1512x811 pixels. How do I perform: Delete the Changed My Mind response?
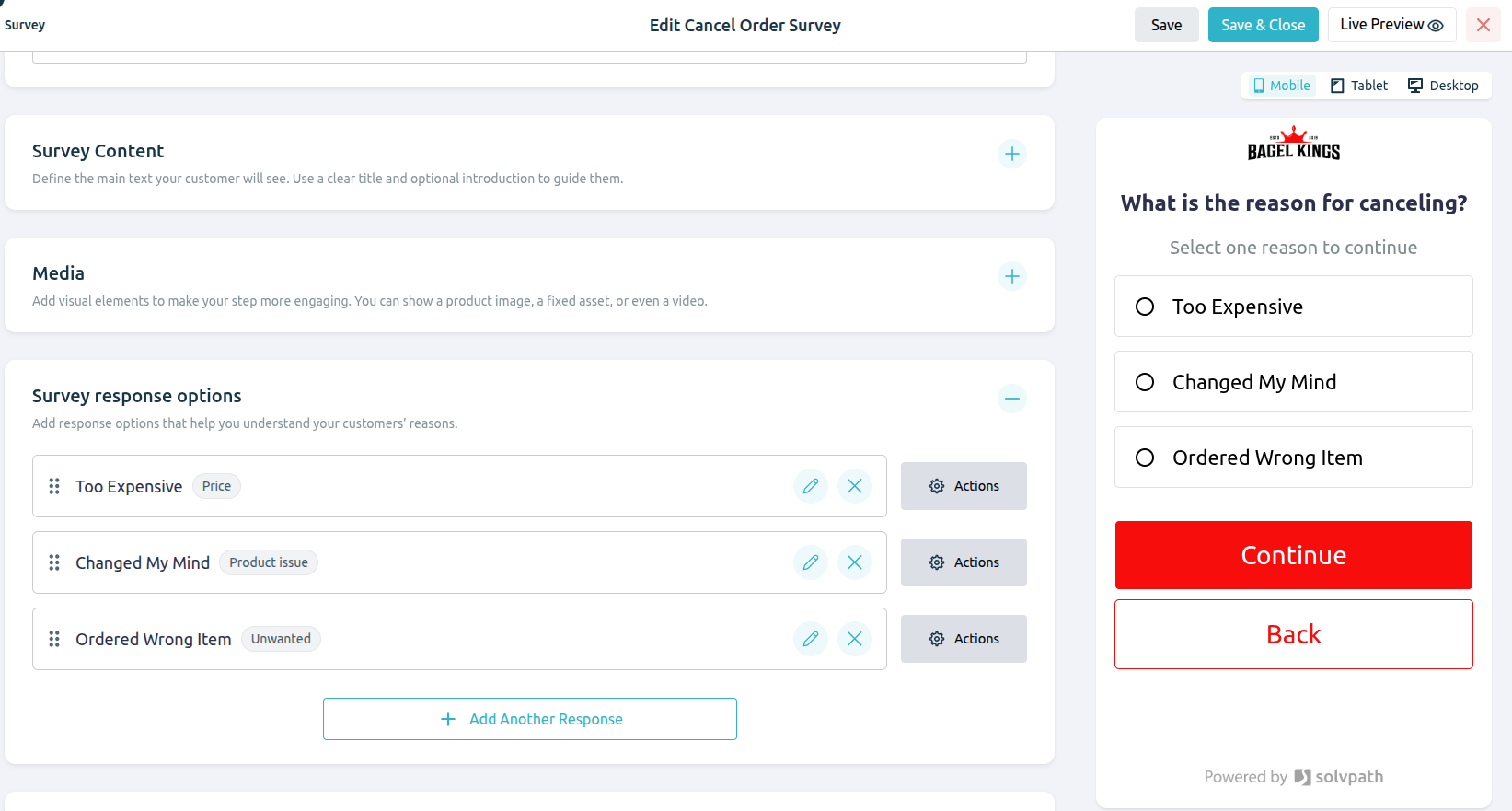855,562
